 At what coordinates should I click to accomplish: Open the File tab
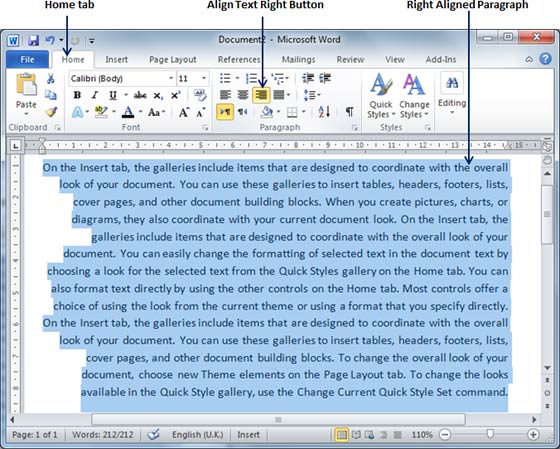point(27,59)
